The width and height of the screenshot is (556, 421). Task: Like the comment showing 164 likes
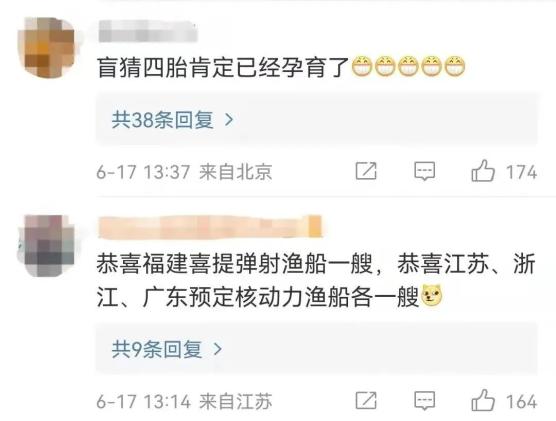click(483, 400)
